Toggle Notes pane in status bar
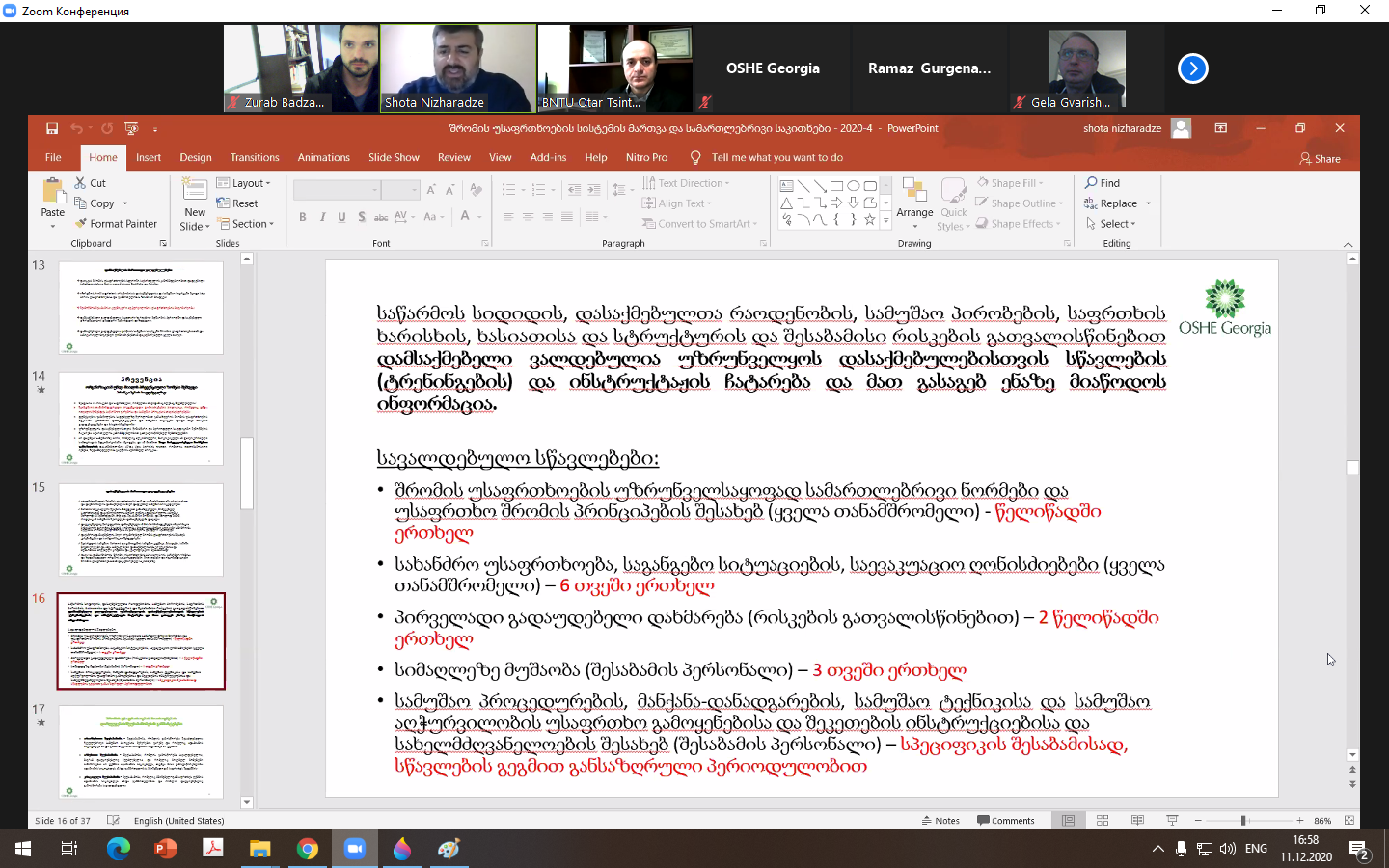 click(x=940, y=821)
